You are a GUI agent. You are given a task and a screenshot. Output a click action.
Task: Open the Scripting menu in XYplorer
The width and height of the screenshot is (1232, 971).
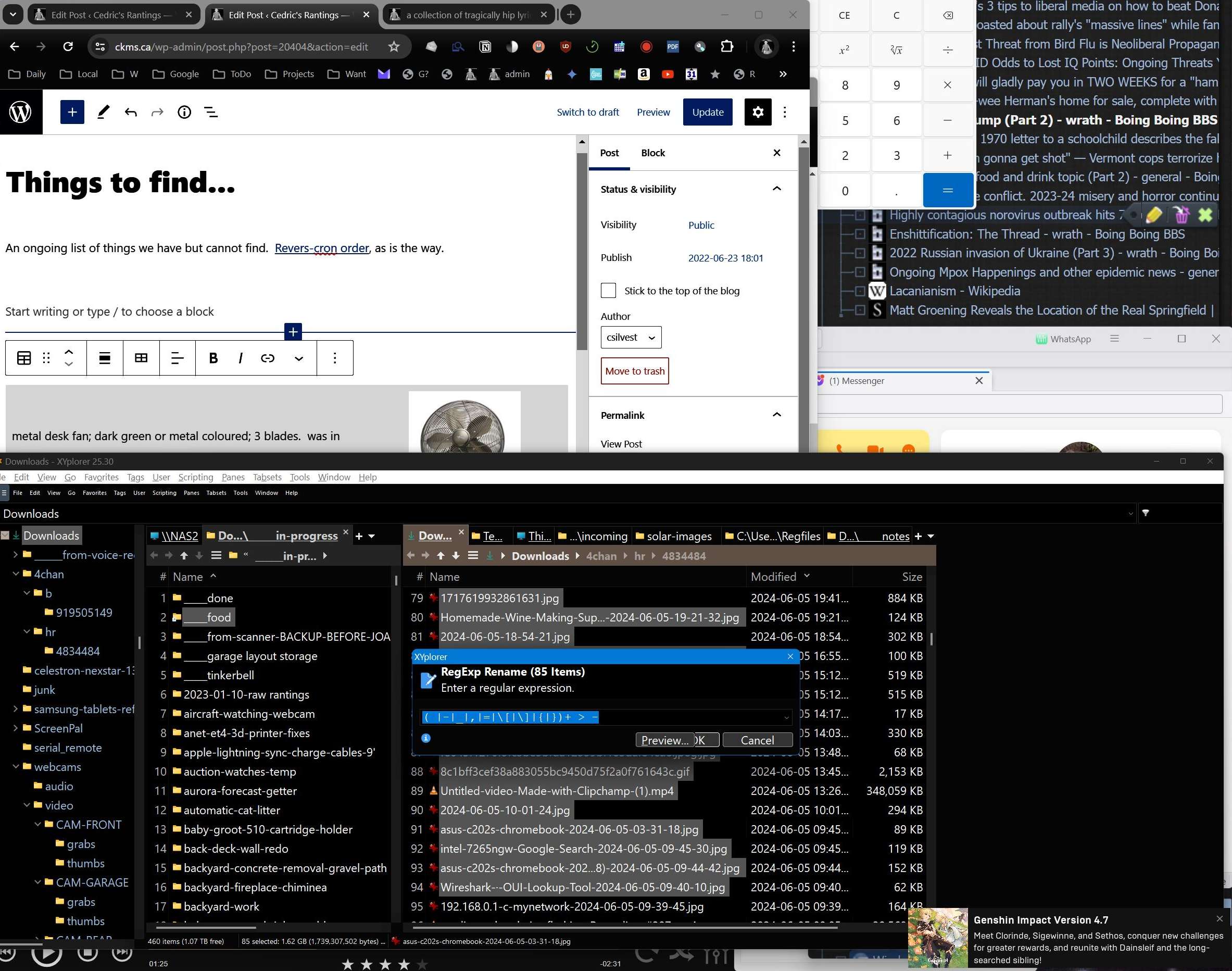(x=195, y=477)
